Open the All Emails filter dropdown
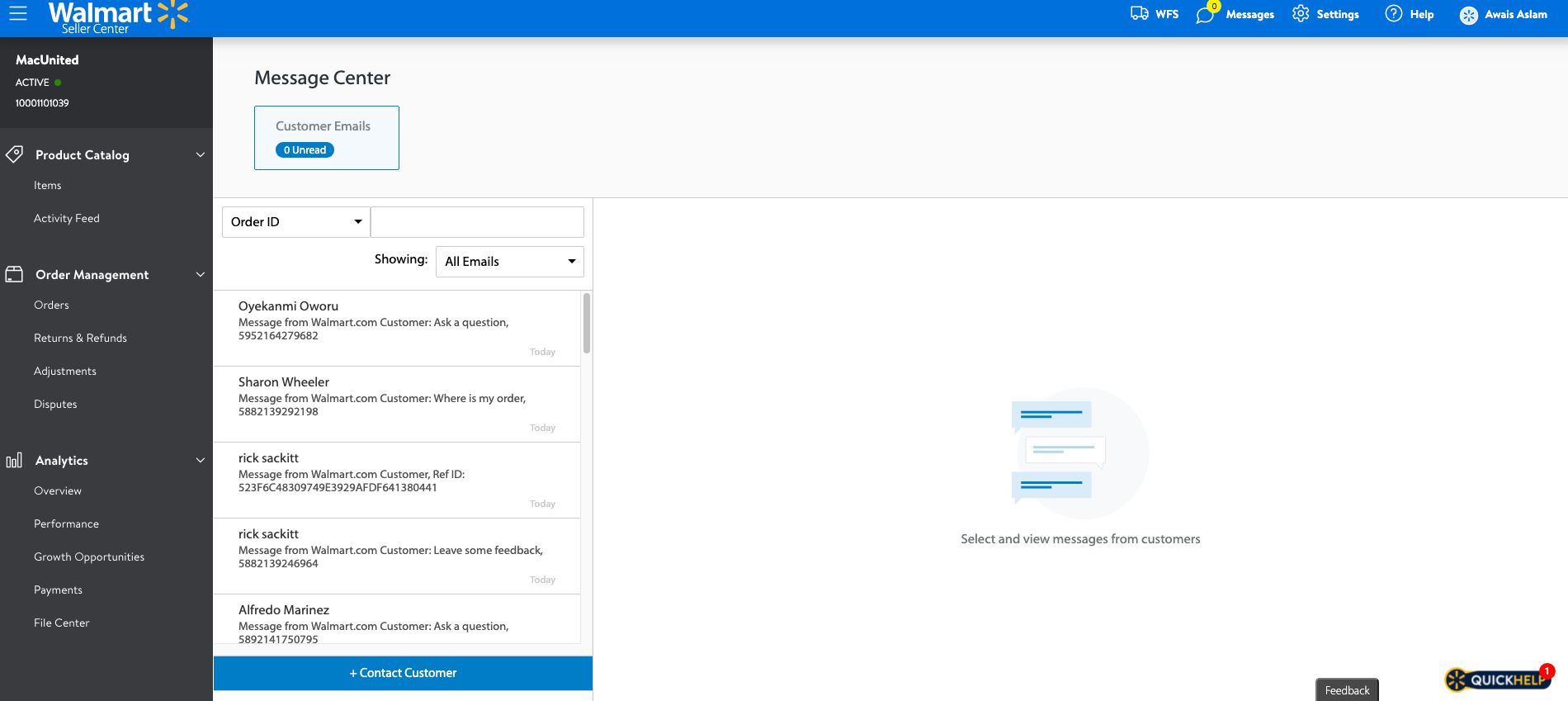 (510, 262)
